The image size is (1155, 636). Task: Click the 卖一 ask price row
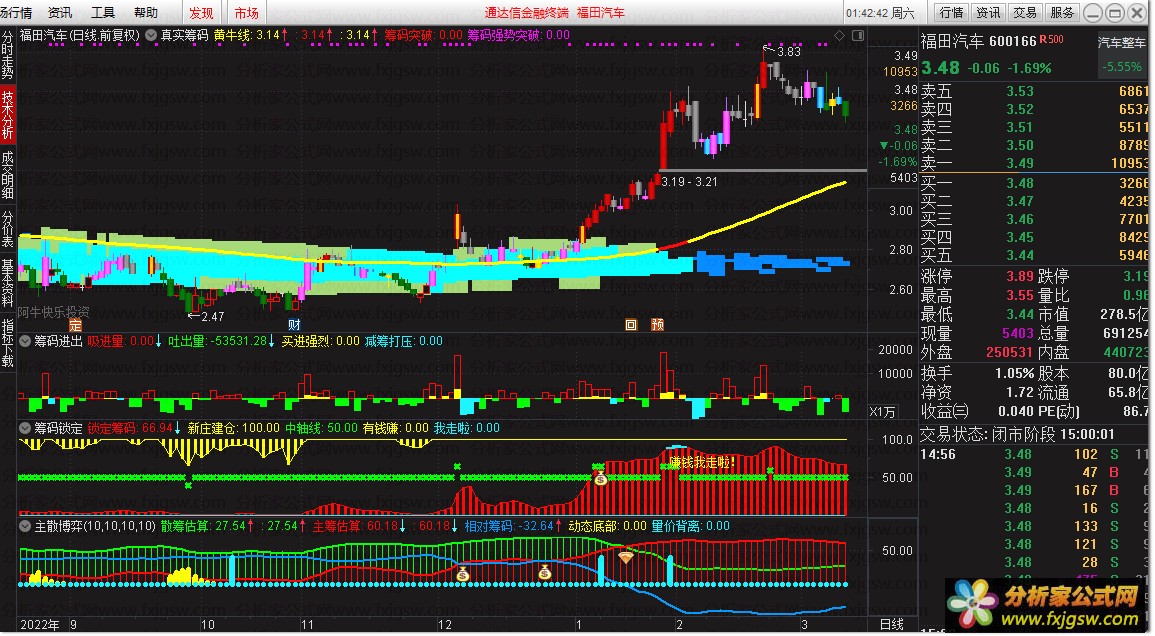(1034, 164)
